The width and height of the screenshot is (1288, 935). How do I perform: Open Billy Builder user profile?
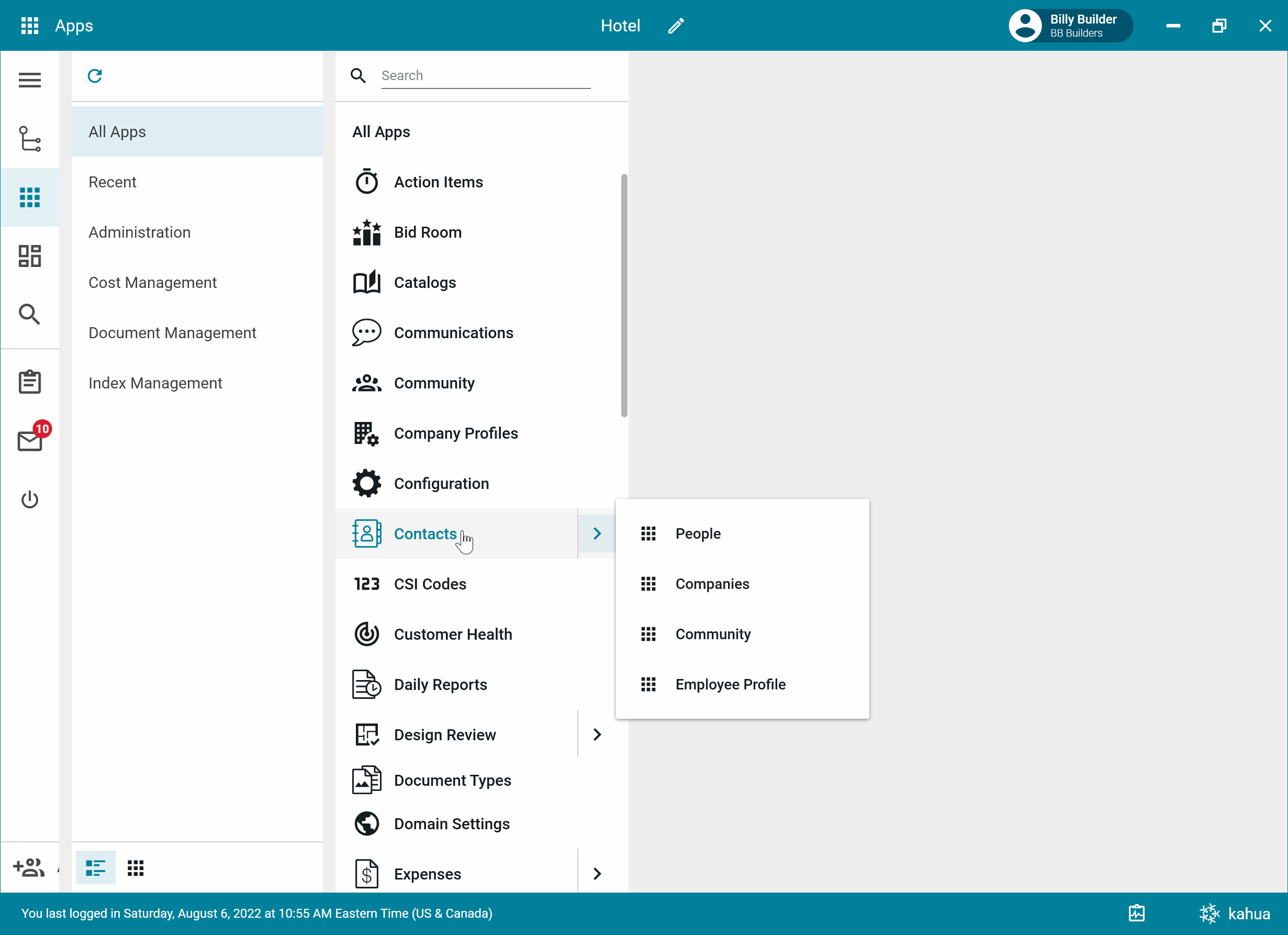[1070, 26]
